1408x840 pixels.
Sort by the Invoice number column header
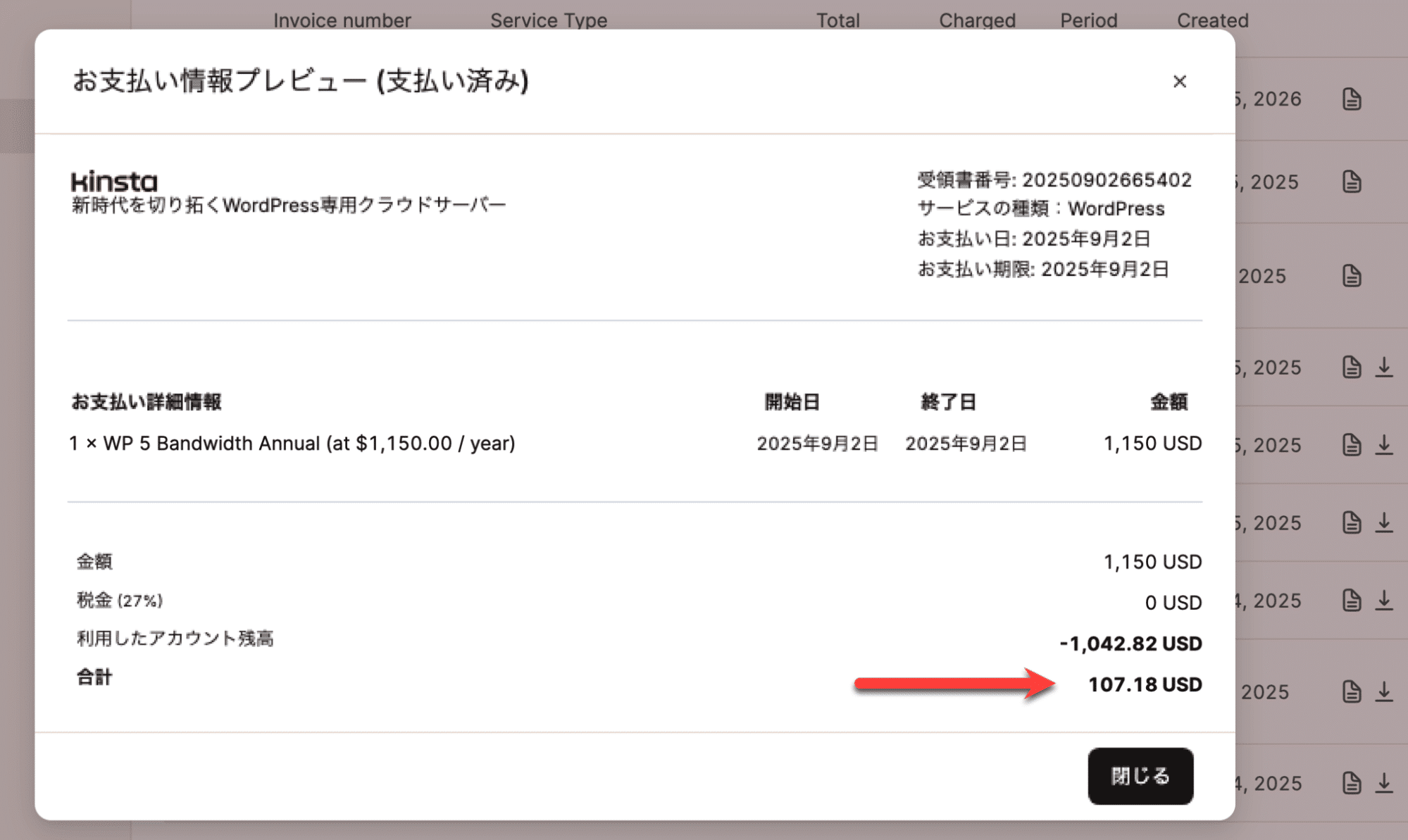tap(343, 20)
